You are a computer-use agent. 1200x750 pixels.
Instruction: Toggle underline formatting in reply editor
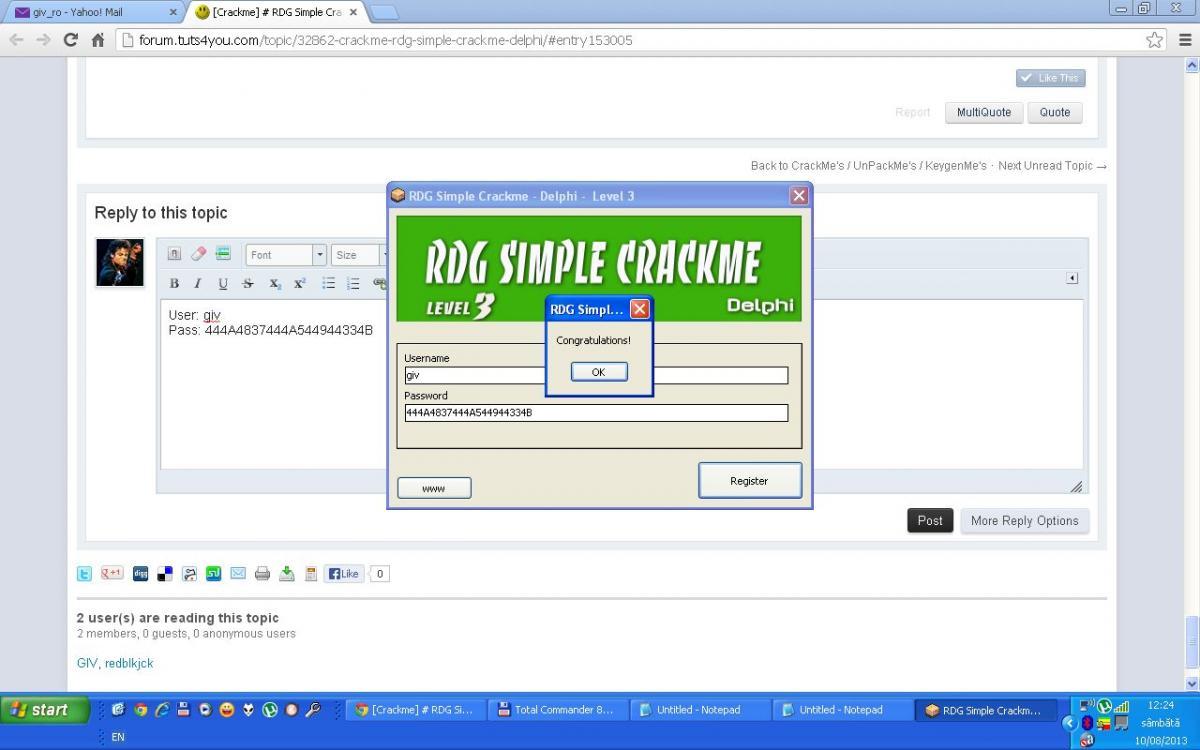tap(223, 284)
